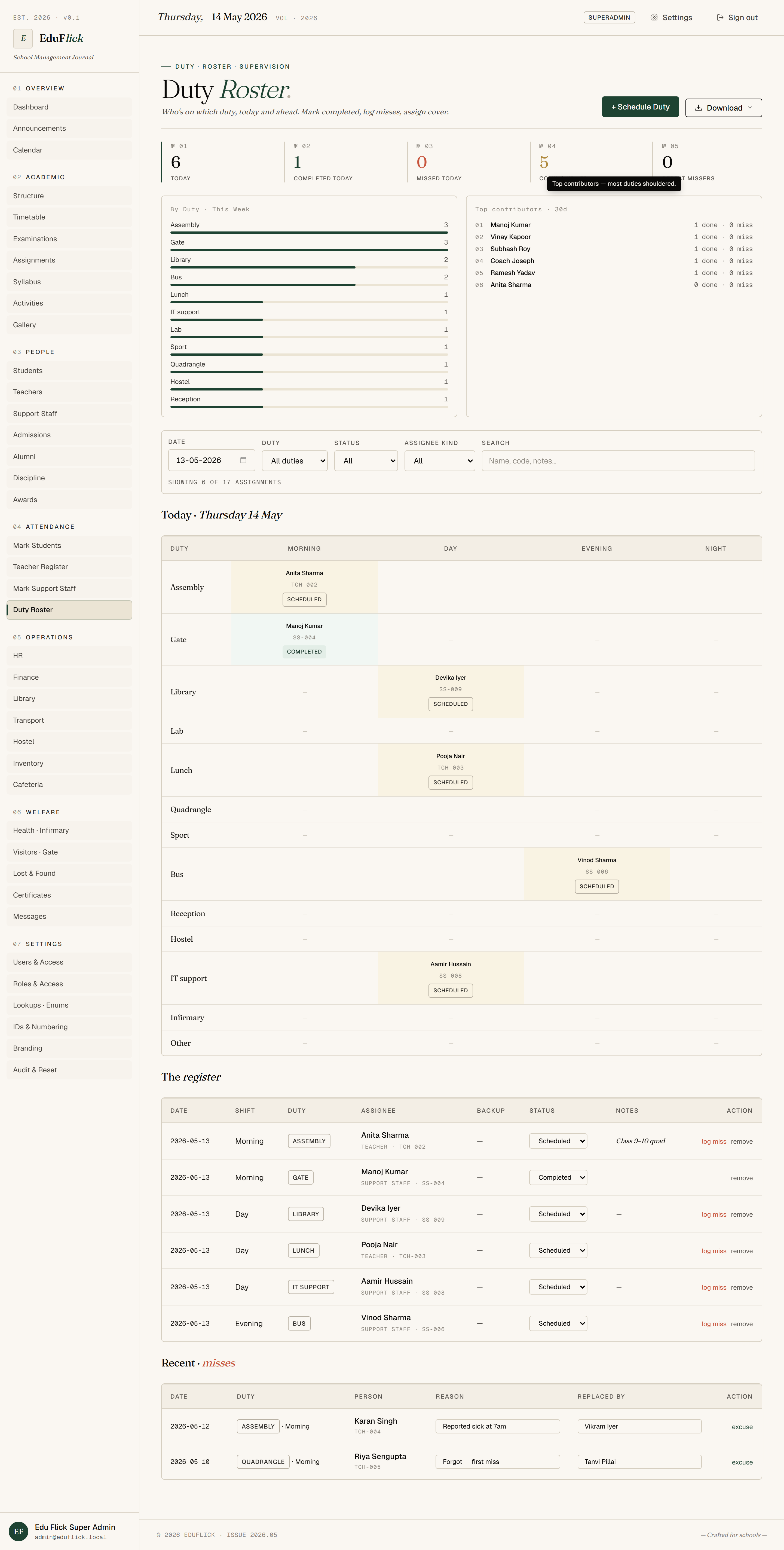
Task: Click the EF avatar in the sidebar footer
Action: point(19,1531)
